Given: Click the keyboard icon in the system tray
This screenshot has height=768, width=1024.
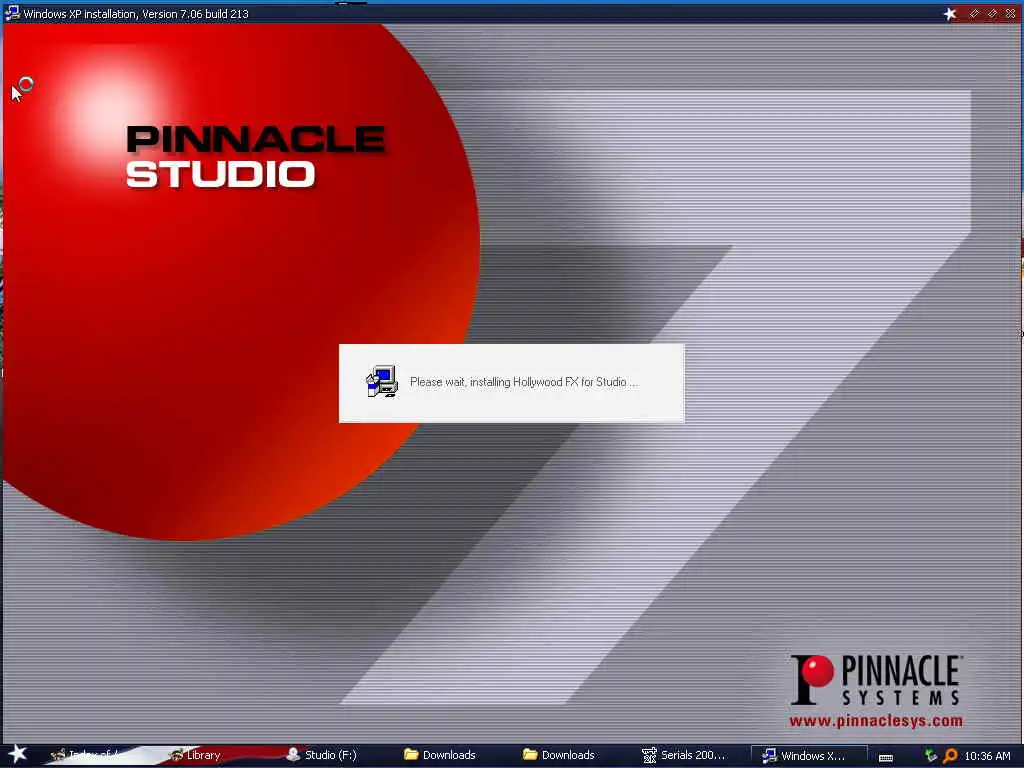Looking at the screenshot, I should pyautogui.click(x=886, y=757).
